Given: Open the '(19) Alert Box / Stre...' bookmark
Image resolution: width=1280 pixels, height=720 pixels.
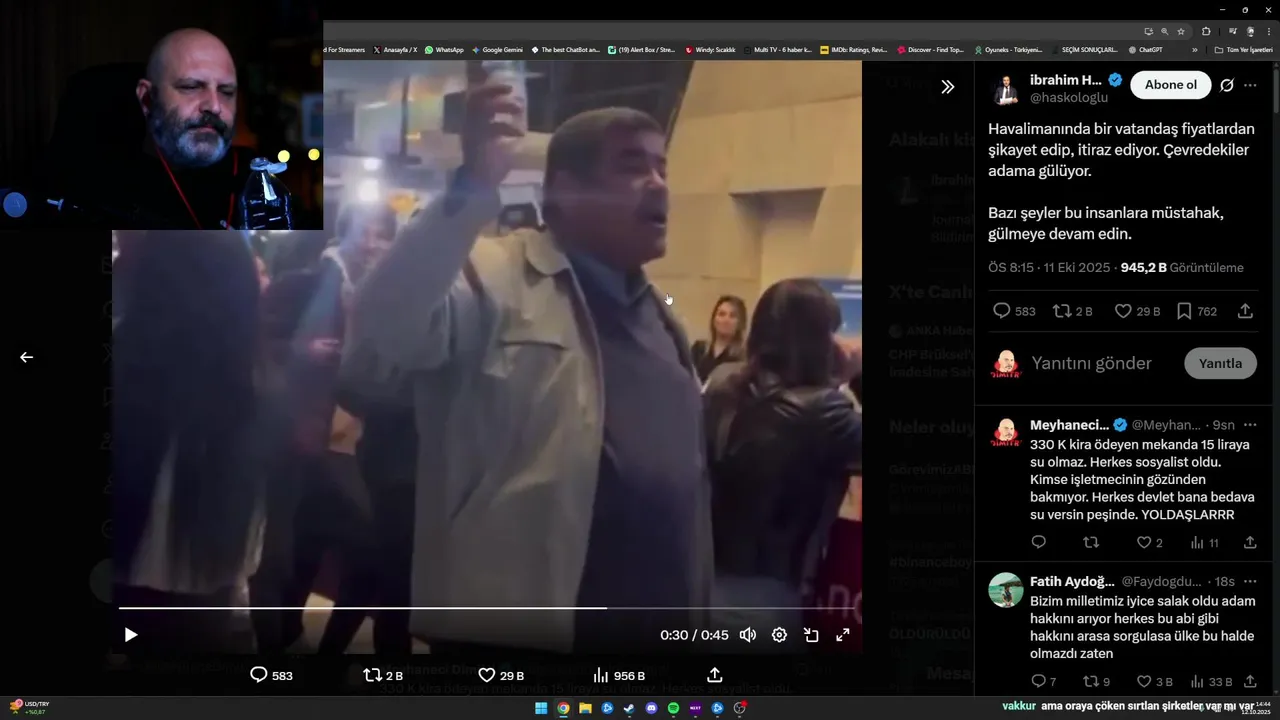Looking at the screenshot, I should (642, 49).
